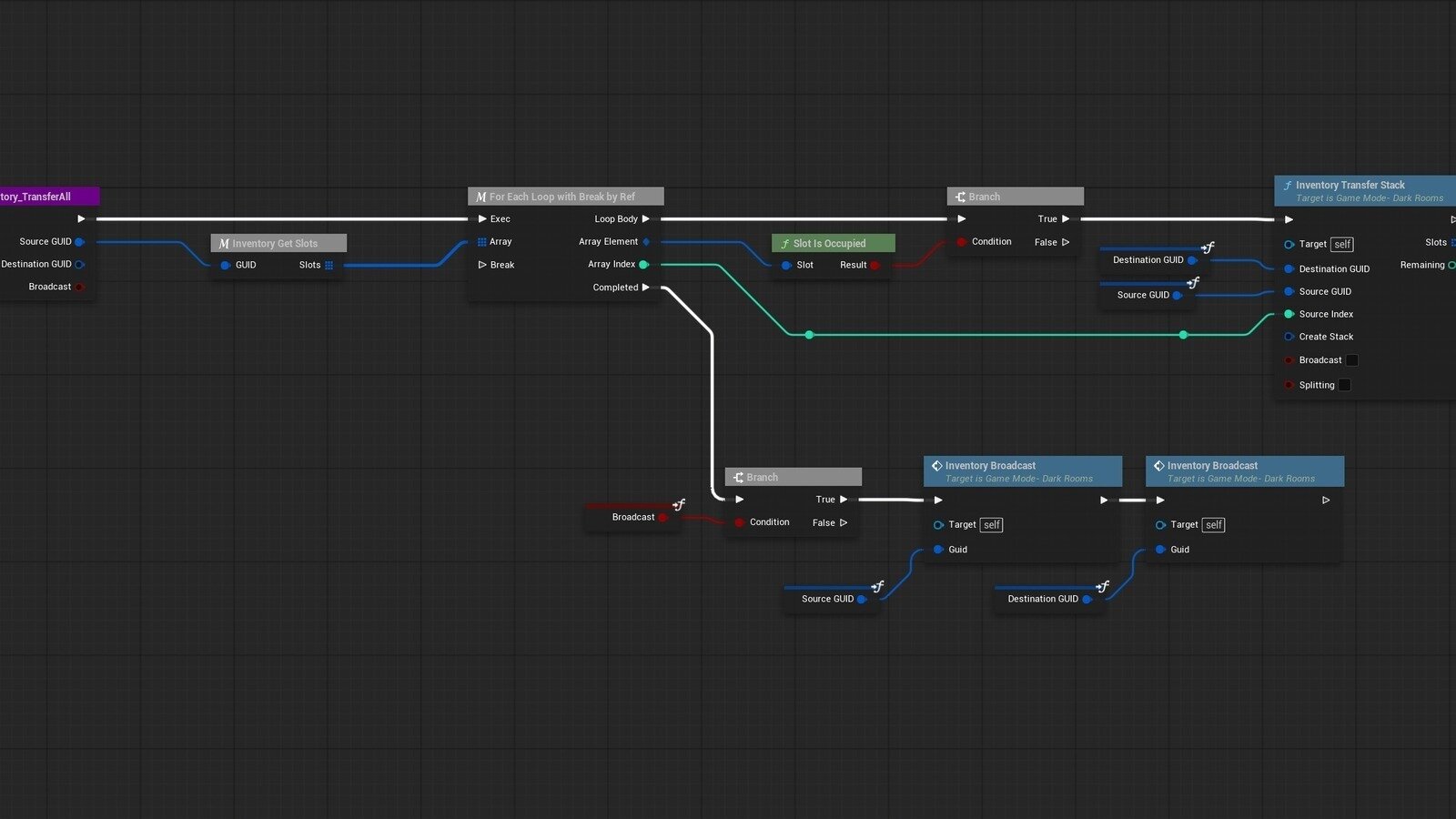
Task: Click Guid pin of Inventory Broadcast wired to Destination GUID
Action: 1160,550
